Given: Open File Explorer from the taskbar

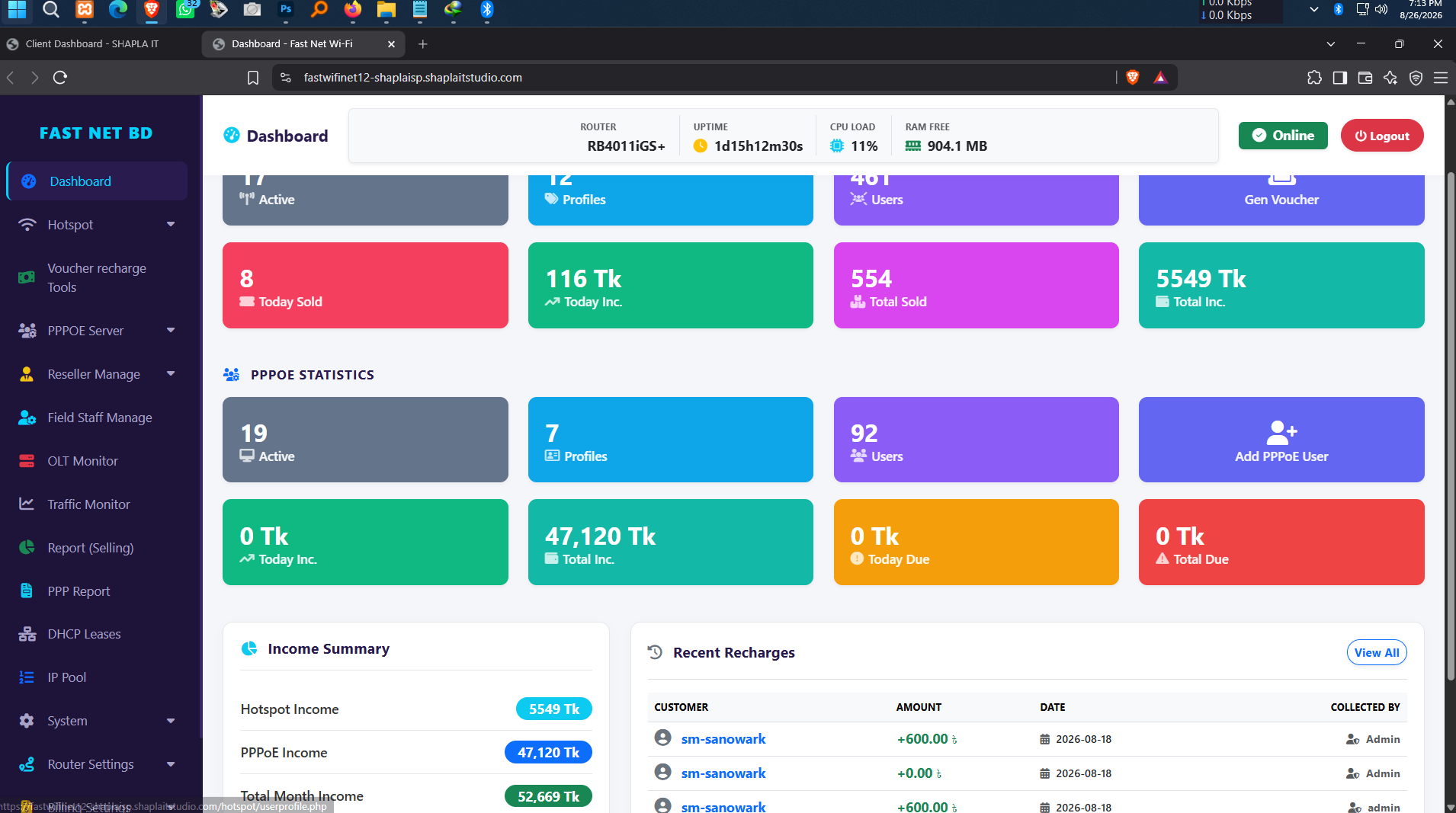Looking at the screenshot, I should click(386, 9).
